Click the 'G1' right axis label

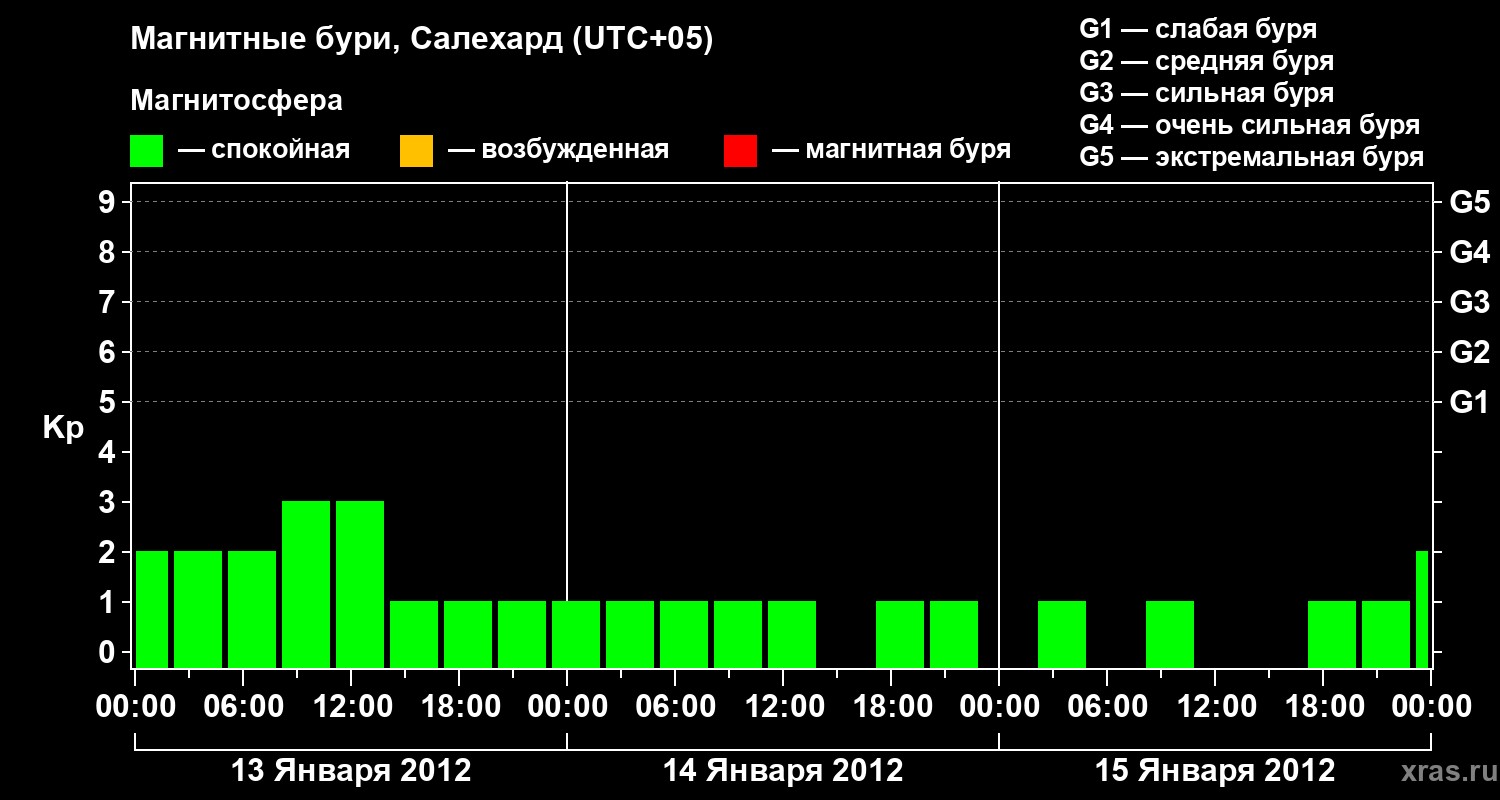[x=1469, y=402]
